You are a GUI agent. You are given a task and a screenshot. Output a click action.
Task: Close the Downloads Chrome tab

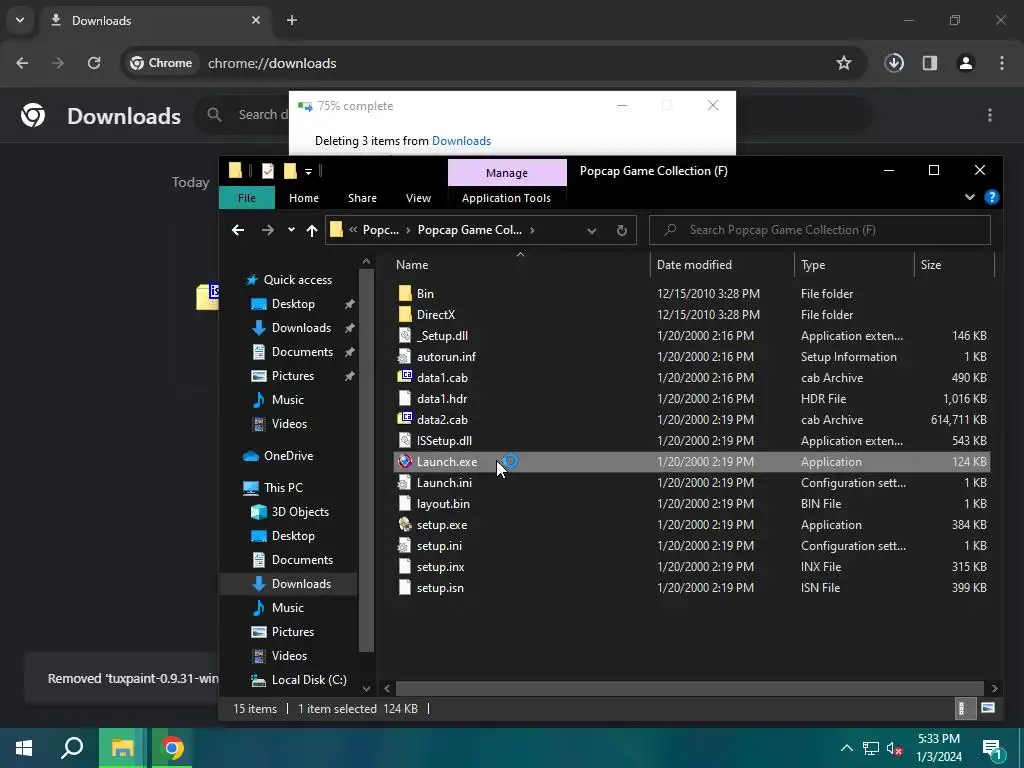(x=256, y=20)
